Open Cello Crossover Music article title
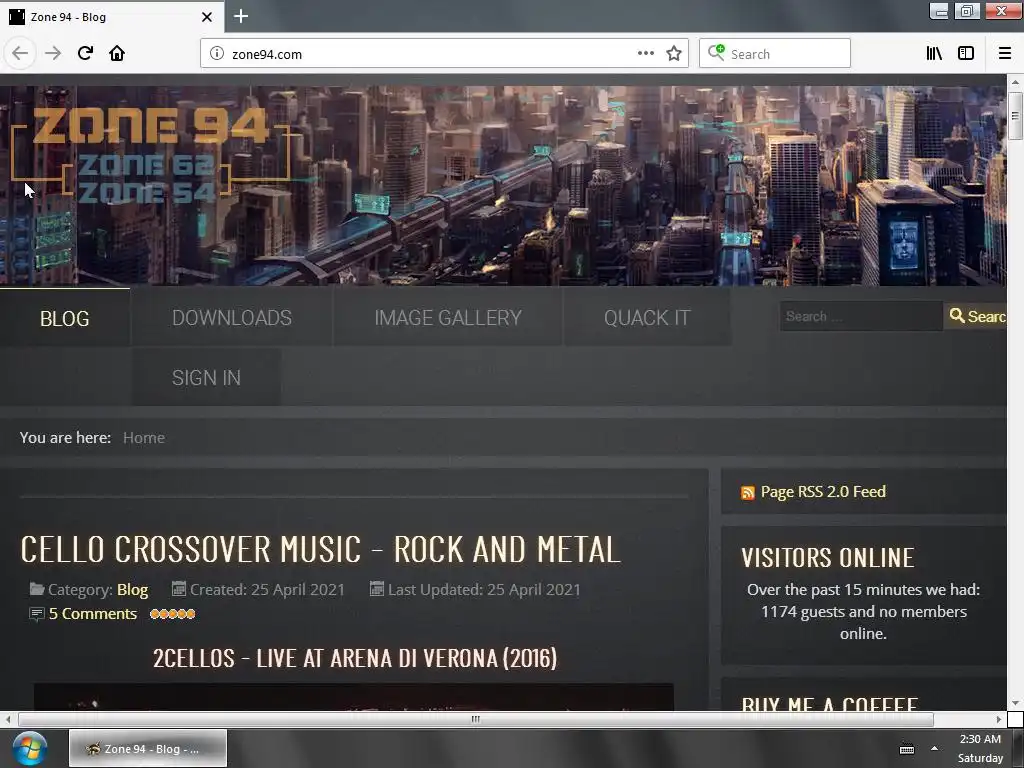The width and height of the screenshot is (1024, 768). click(x=320, y=549)
